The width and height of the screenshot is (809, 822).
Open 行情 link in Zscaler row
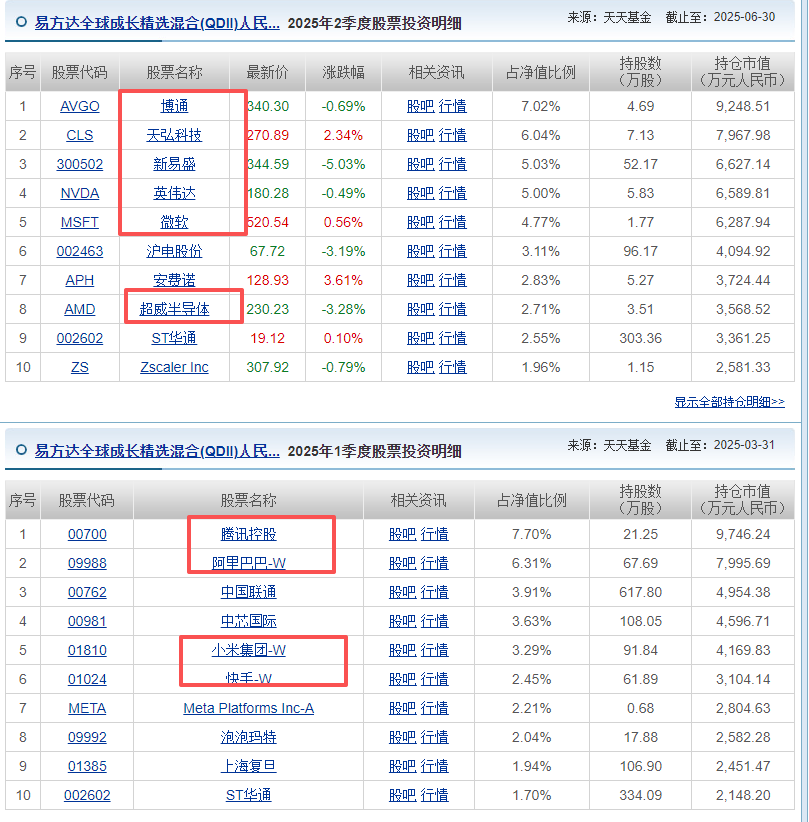pyautogui.click(x=452, y=367)
